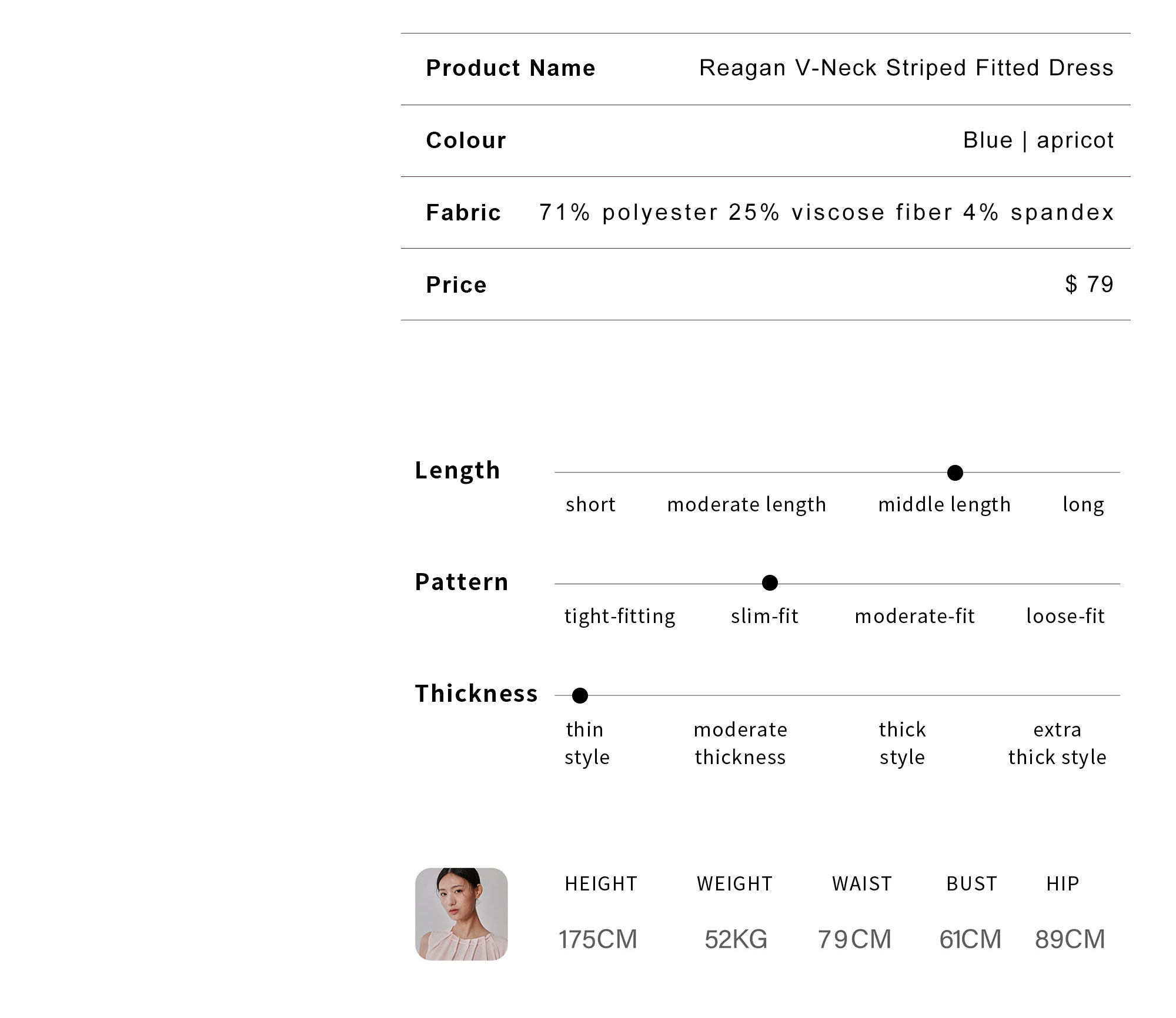Screen dimensions: 1176x1018
Task: Choose the 'tight-fitting' pattern label
Action: (620, 617)
